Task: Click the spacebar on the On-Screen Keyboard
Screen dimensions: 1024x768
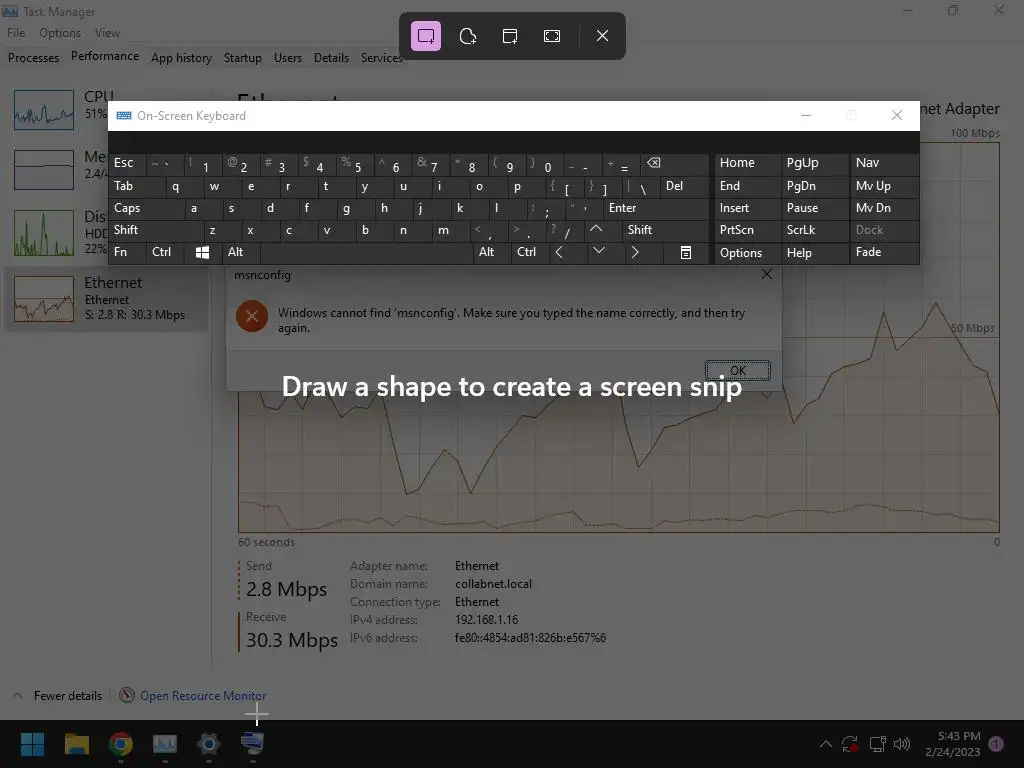Action: click(367, 252)
